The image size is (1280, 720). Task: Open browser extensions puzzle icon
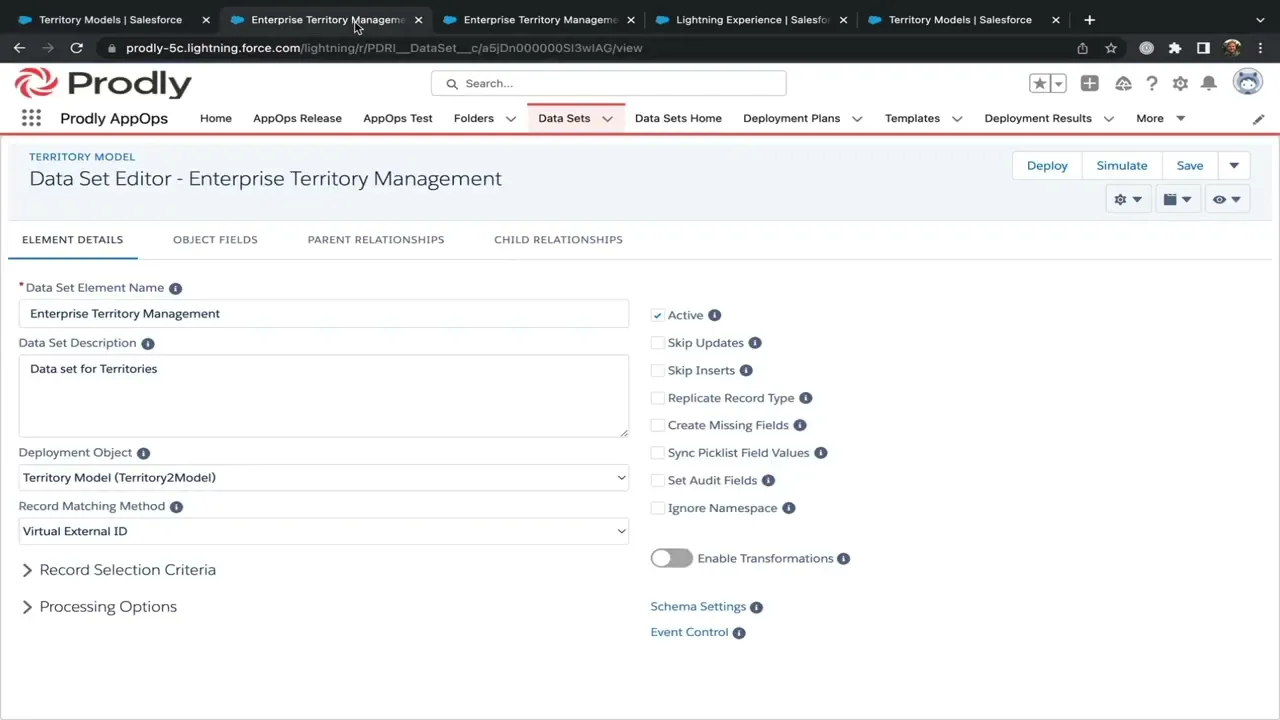pos(1175,48)
